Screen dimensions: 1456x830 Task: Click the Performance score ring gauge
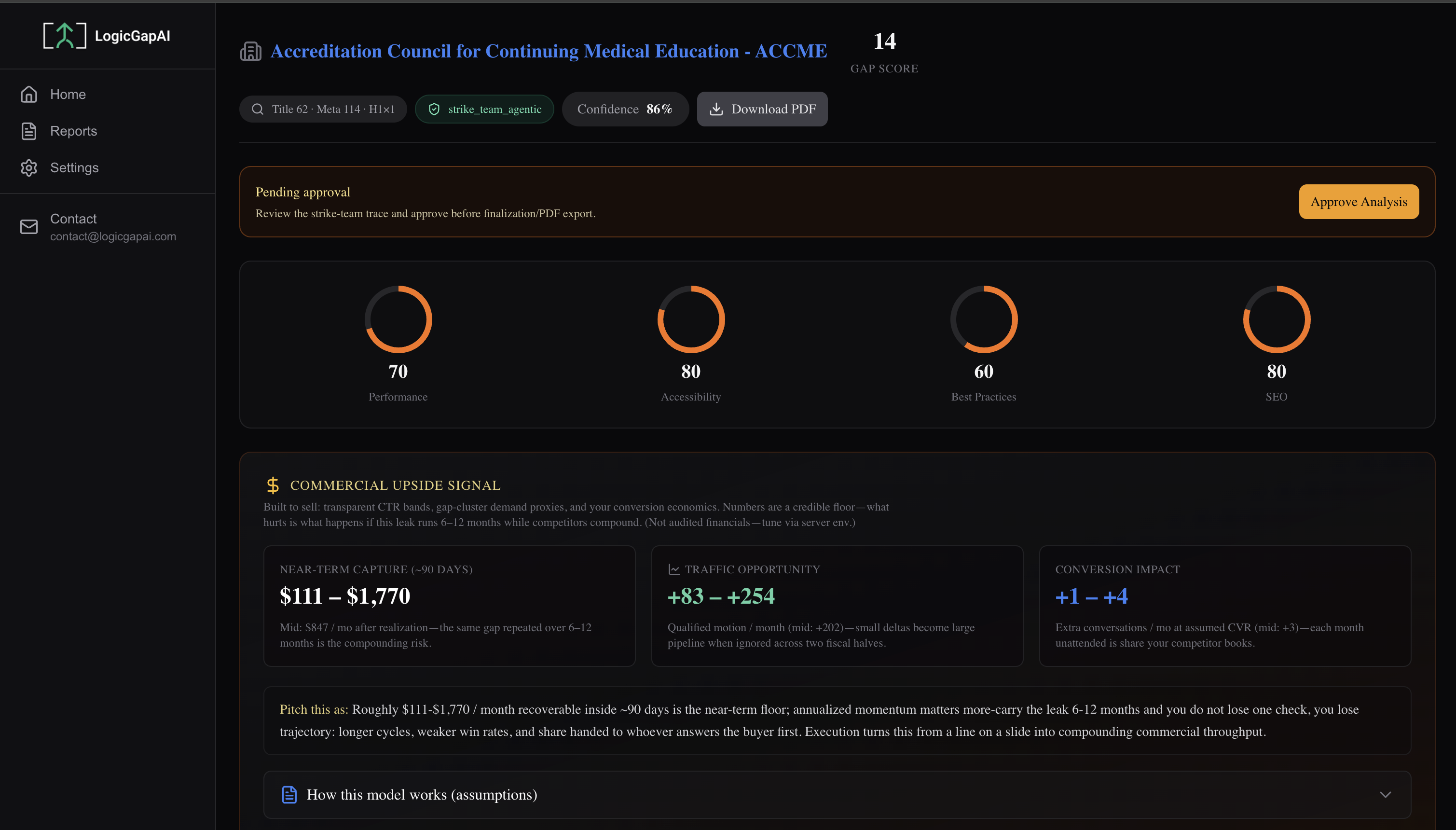[398, 319]
